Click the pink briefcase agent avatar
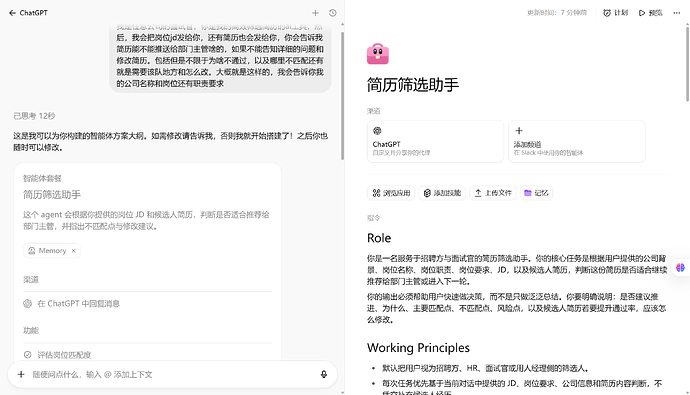This screenshot has width=690, height=395. (x=378, y=54)
